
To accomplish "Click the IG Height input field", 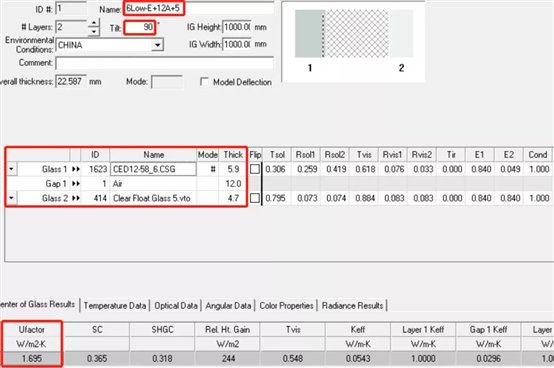I will pyautogui.click(x=237, y=27).
